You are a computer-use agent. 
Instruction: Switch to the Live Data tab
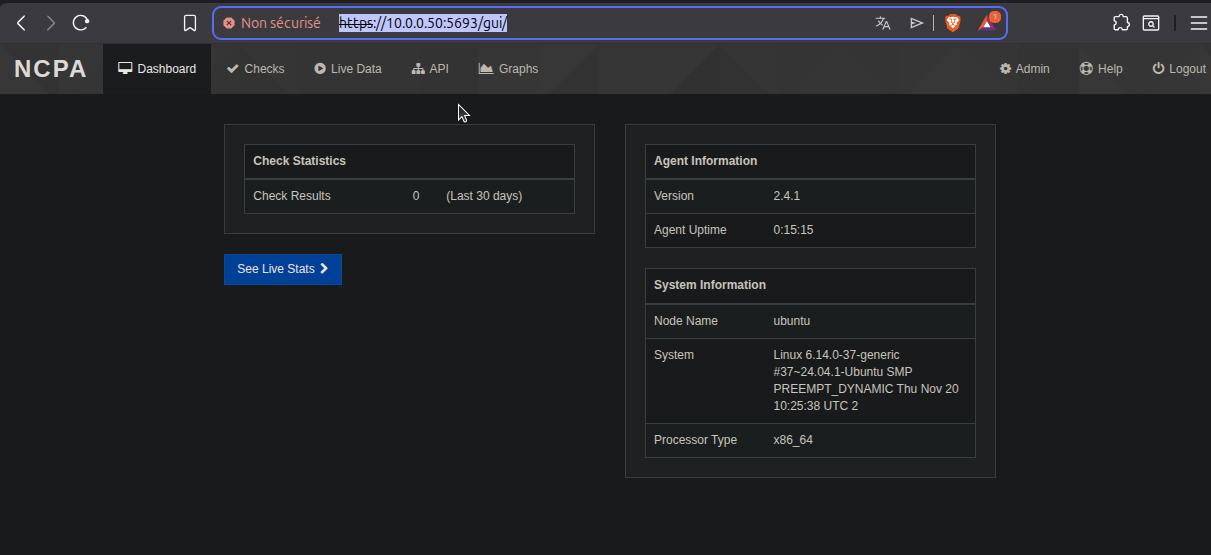coord(348,69)
